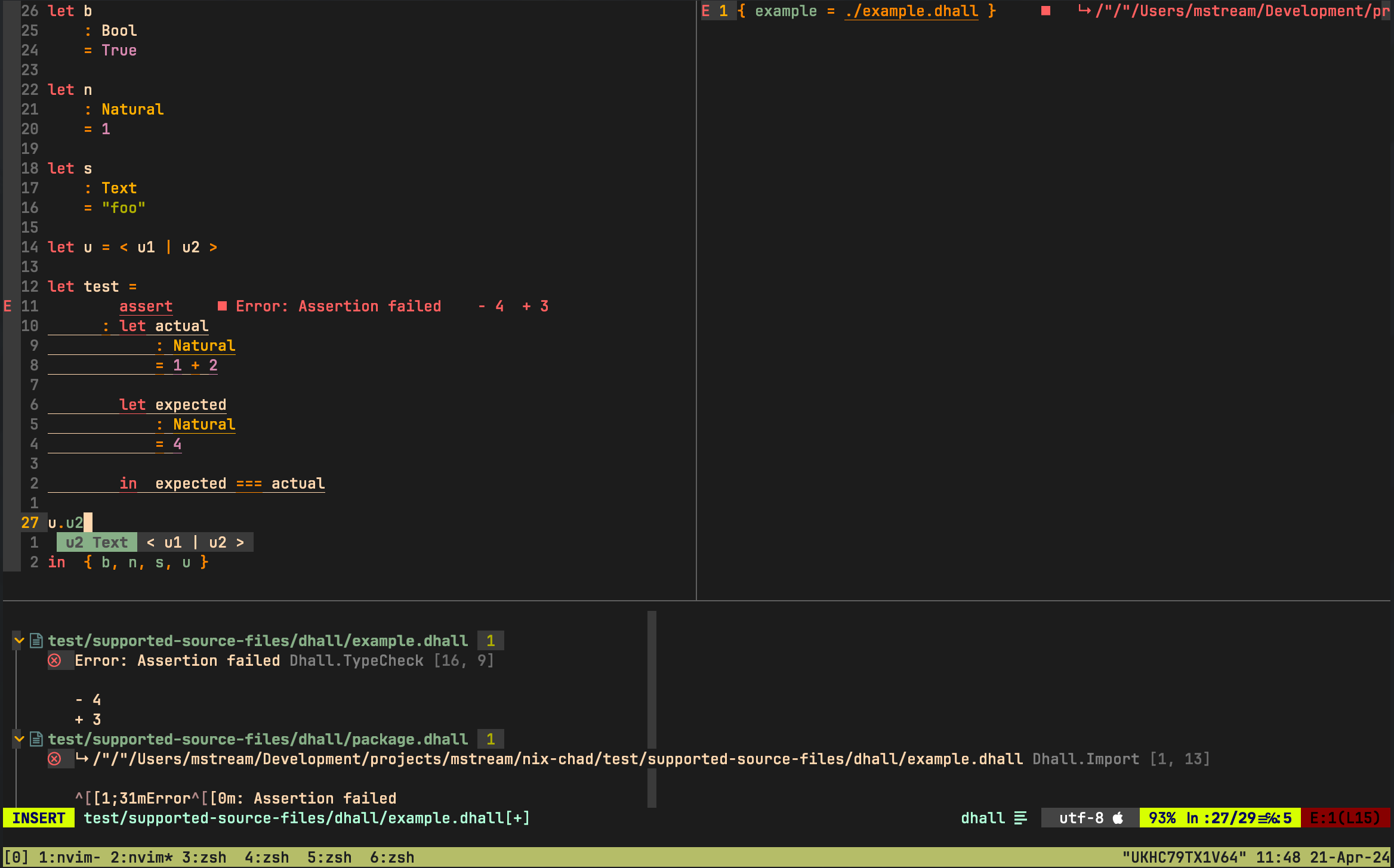The image size is (1394, 868).
Task: Click the 'True' value
Action: pyautogui.click(x=119, y=50)
